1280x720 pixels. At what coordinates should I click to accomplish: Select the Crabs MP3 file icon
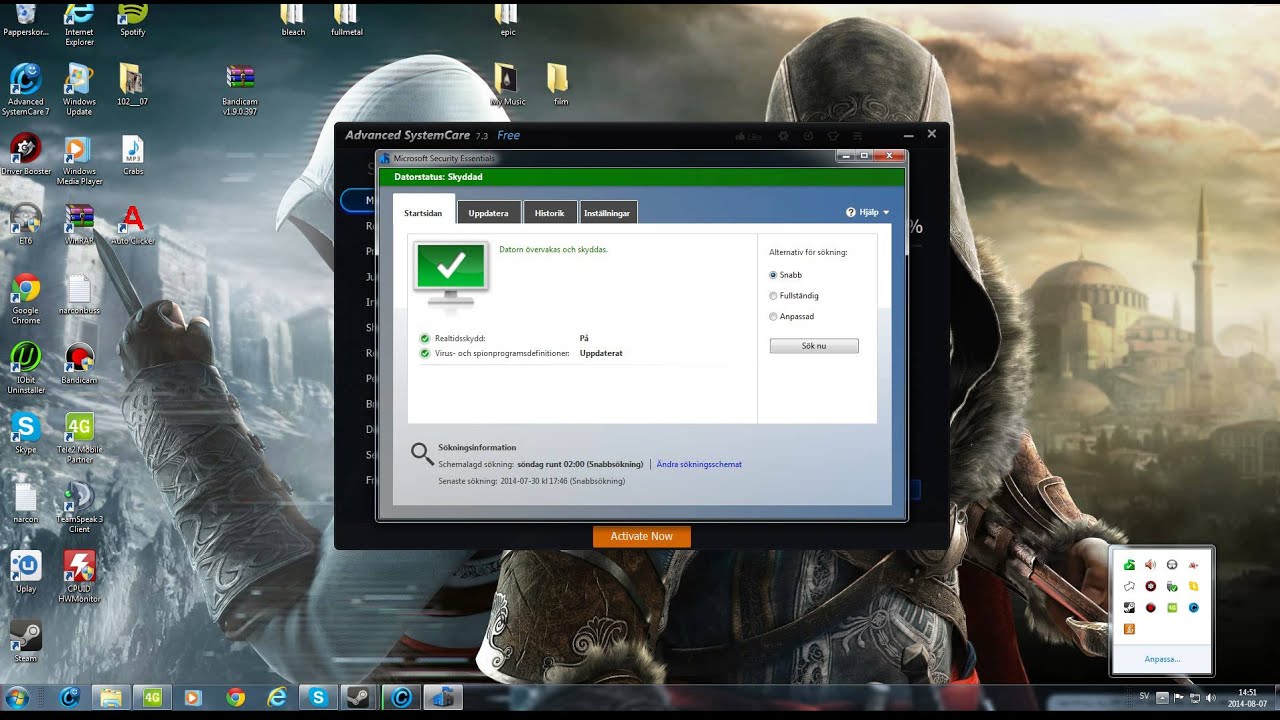[133, 155]
